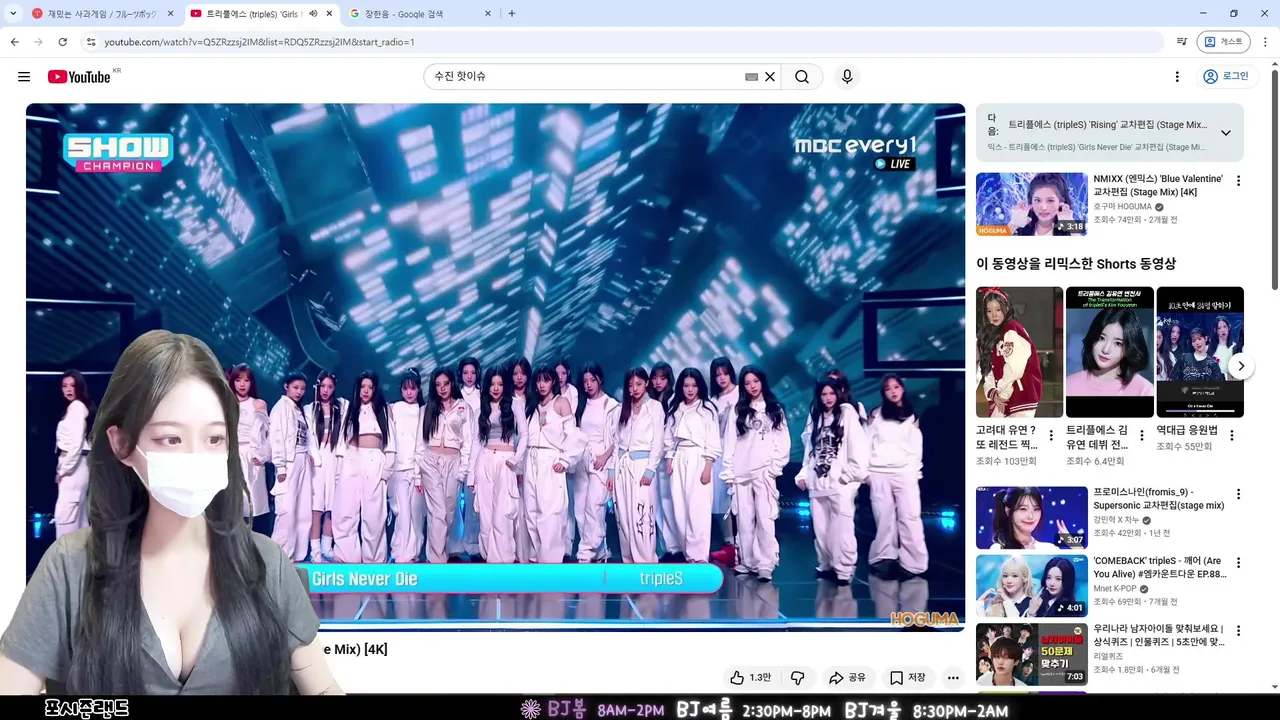Viewport: 1280px width, 720px height.
Task: Open the on-screen keyboard icon in search box
Action: [751, 77]
